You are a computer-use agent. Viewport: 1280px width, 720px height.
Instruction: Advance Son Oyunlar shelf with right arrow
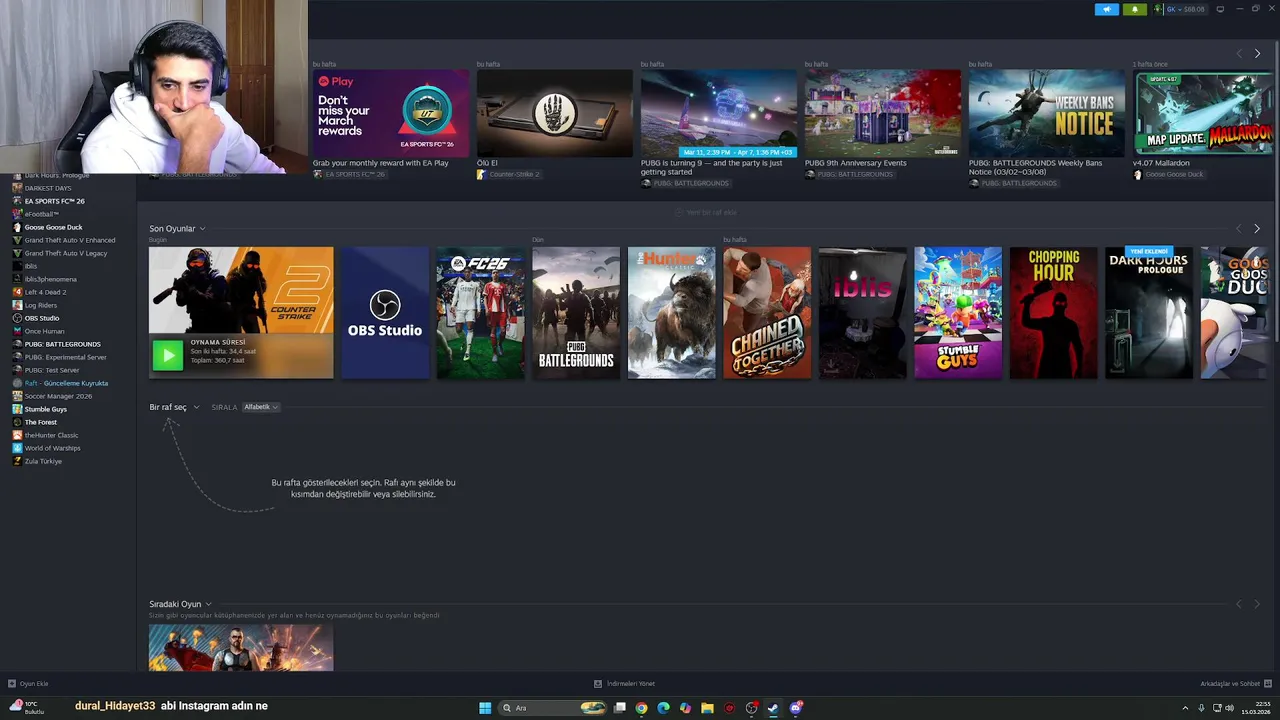(x=1257, y=229)
